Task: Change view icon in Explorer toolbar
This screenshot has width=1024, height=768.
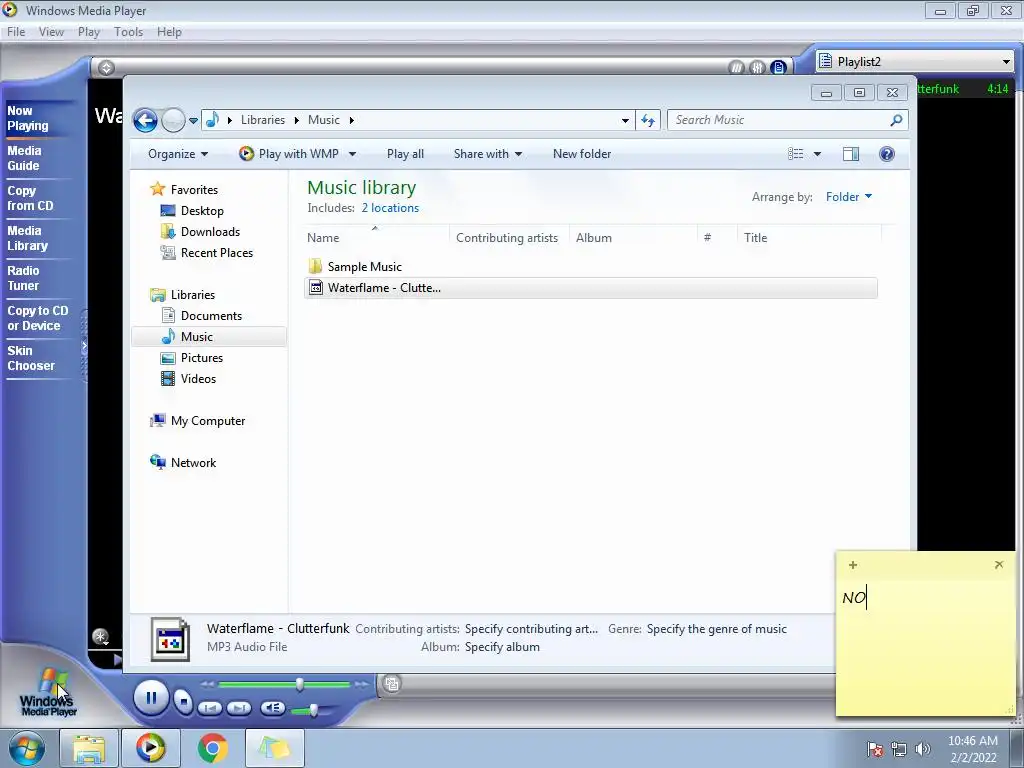Action: pos(795,154)
